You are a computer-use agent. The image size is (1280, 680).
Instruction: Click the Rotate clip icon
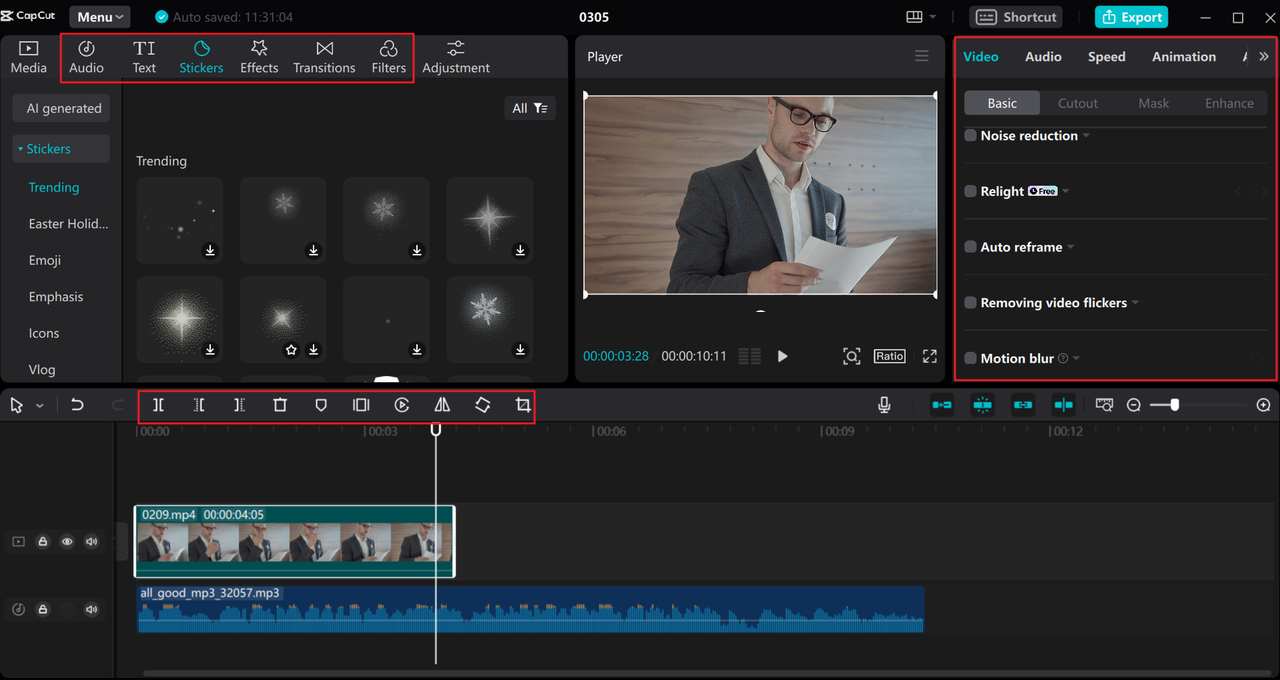click(x=483, y=405)
